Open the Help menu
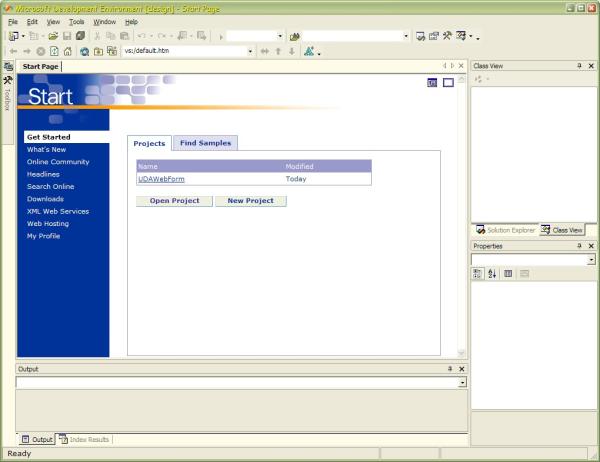Screen dimensions: 600x462 (x=131, y=22)
